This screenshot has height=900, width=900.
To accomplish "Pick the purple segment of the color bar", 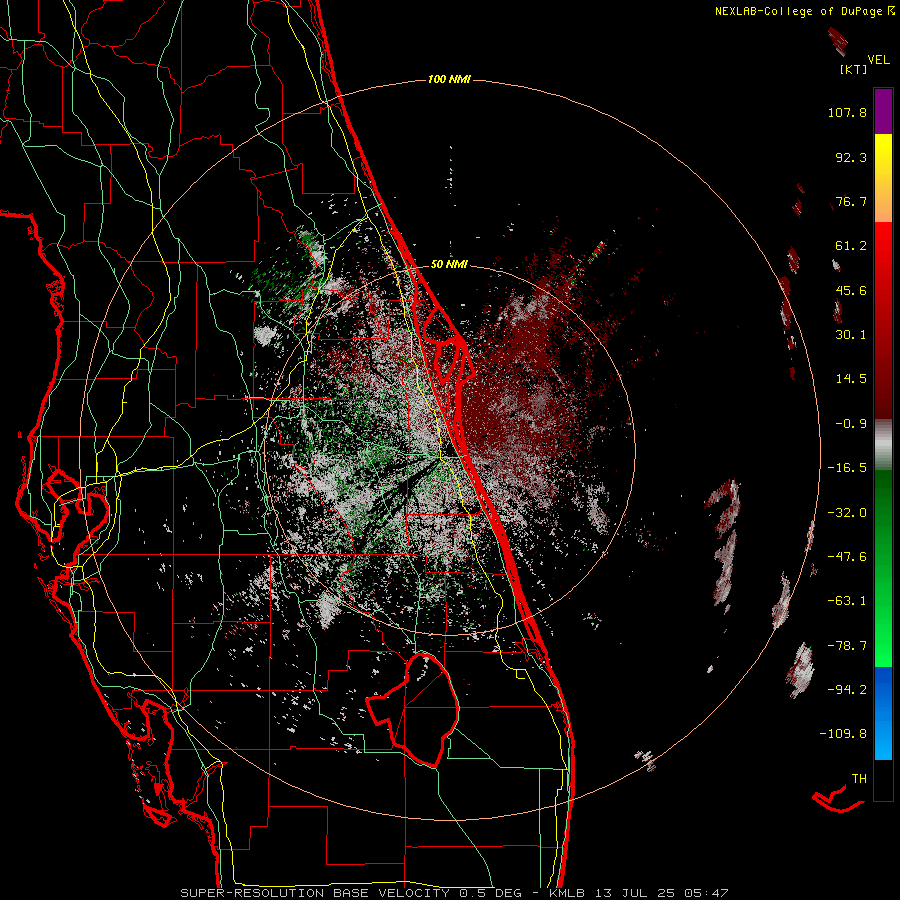I will (883, 111).
